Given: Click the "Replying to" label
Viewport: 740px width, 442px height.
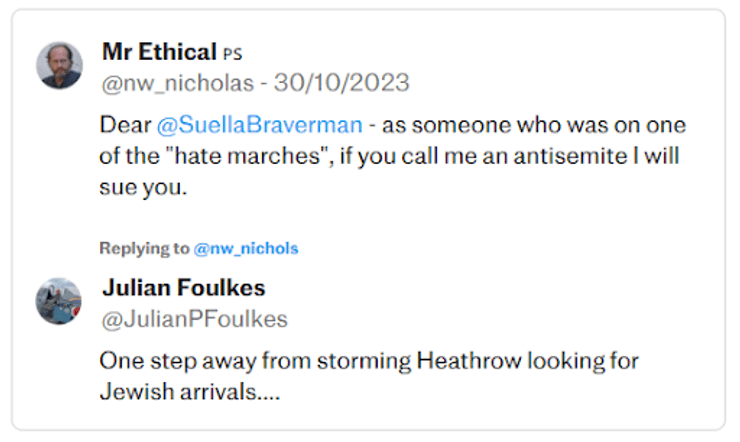Looking at the screenshot, I should (143, 248).
